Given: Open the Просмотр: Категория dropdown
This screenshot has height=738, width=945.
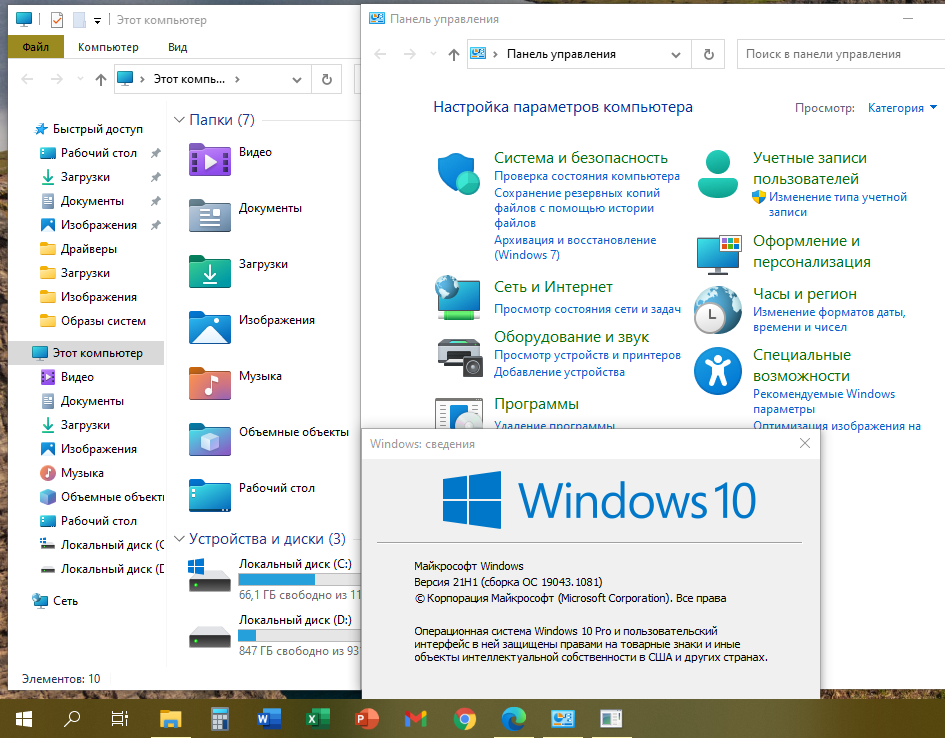Looking at the screenshot, I should 902,108.
